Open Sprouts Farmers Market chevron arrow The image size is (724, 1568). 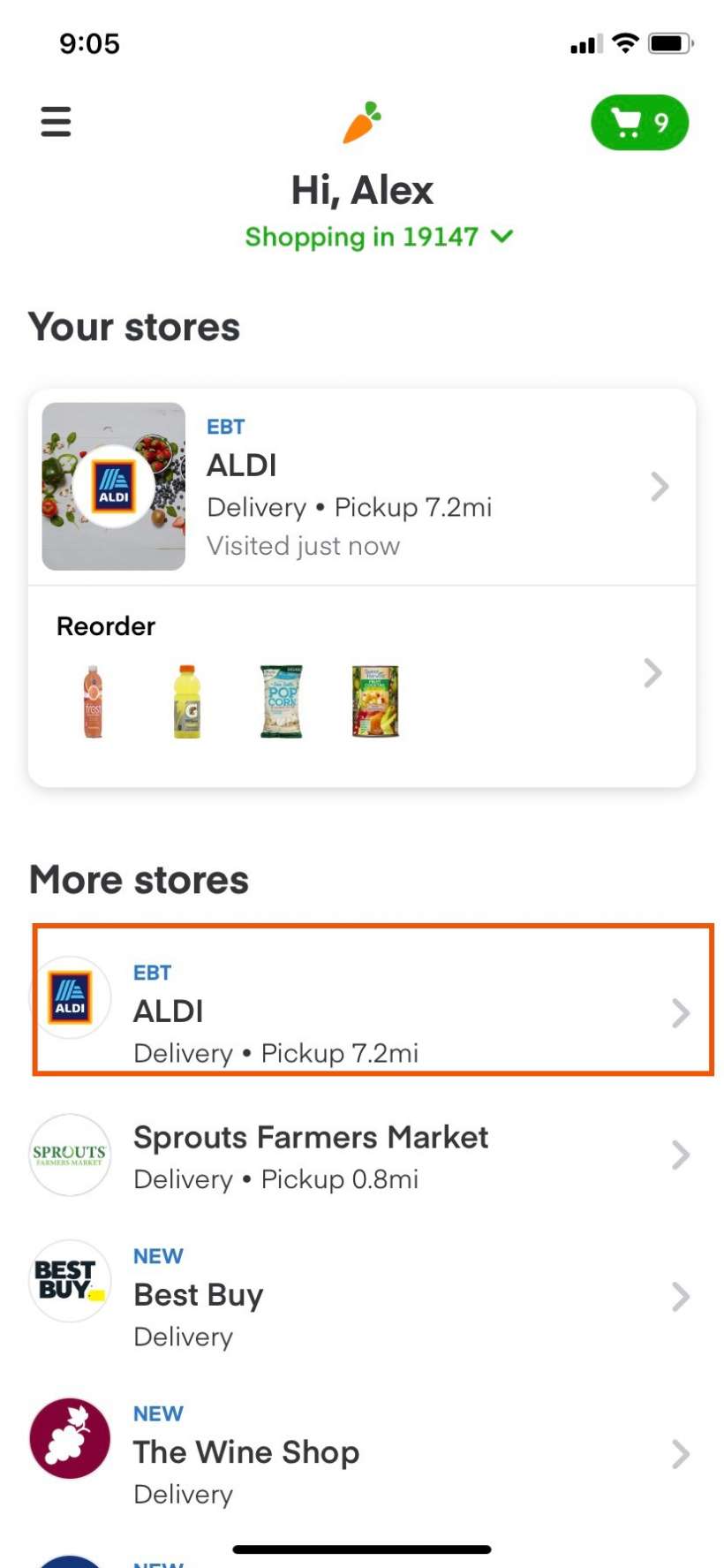pos(680,1155)
